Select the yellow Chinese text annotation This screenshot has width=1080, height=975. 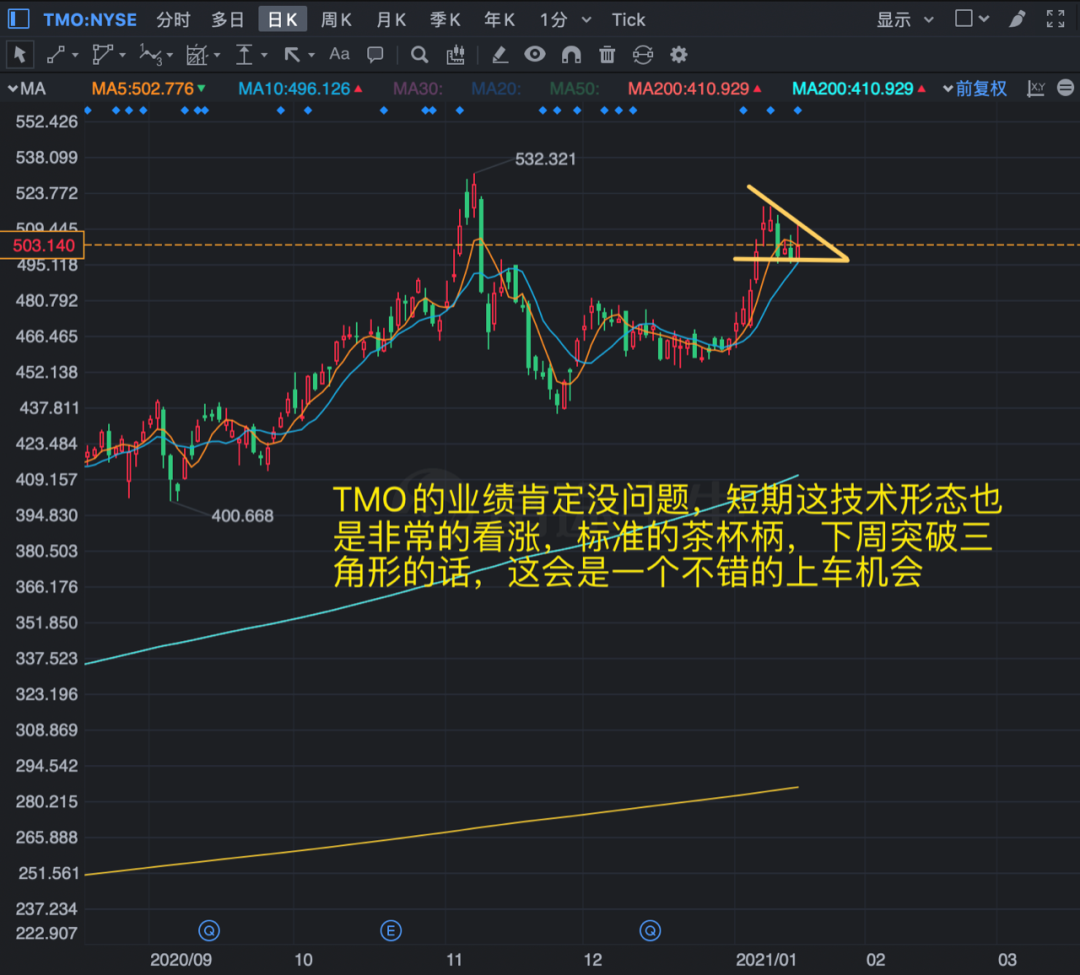667,536
